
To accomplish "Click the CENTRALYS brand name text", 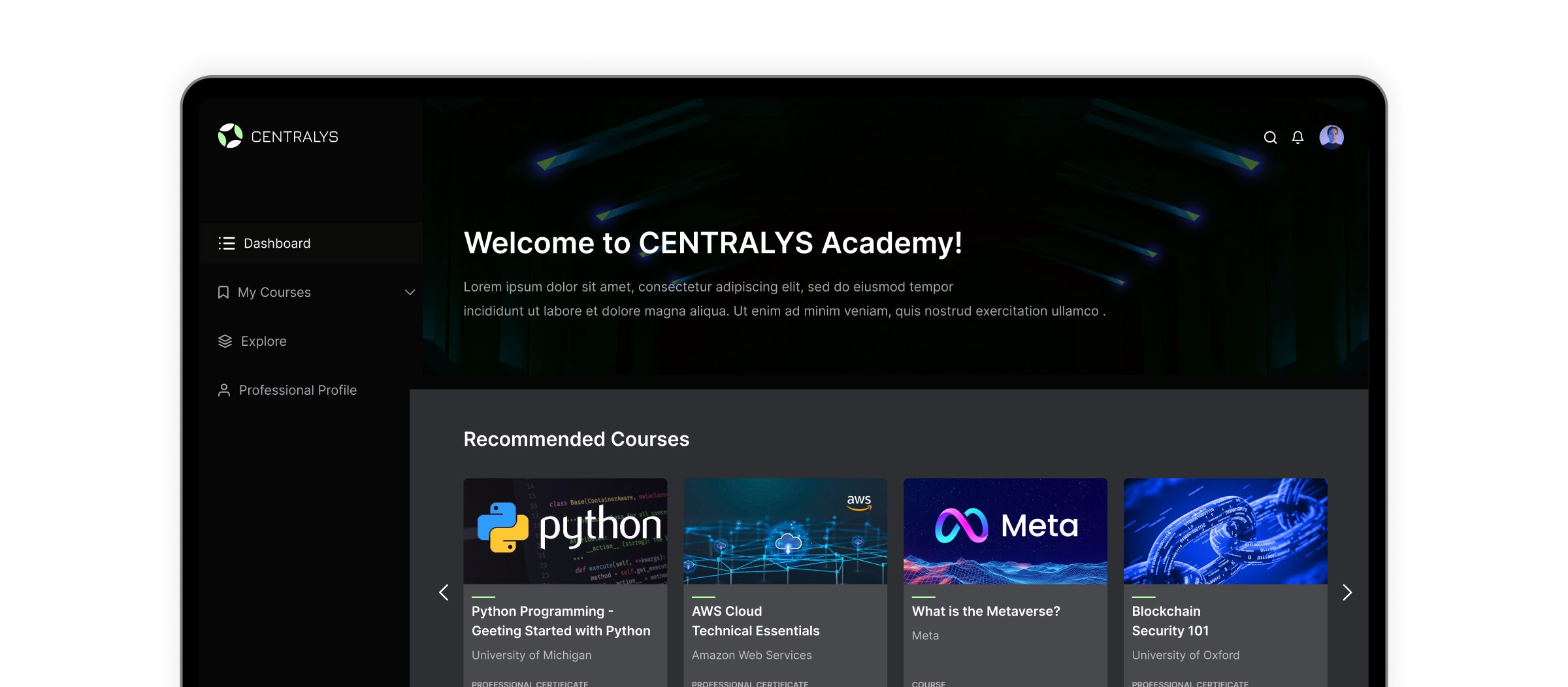I will (295, 137).
